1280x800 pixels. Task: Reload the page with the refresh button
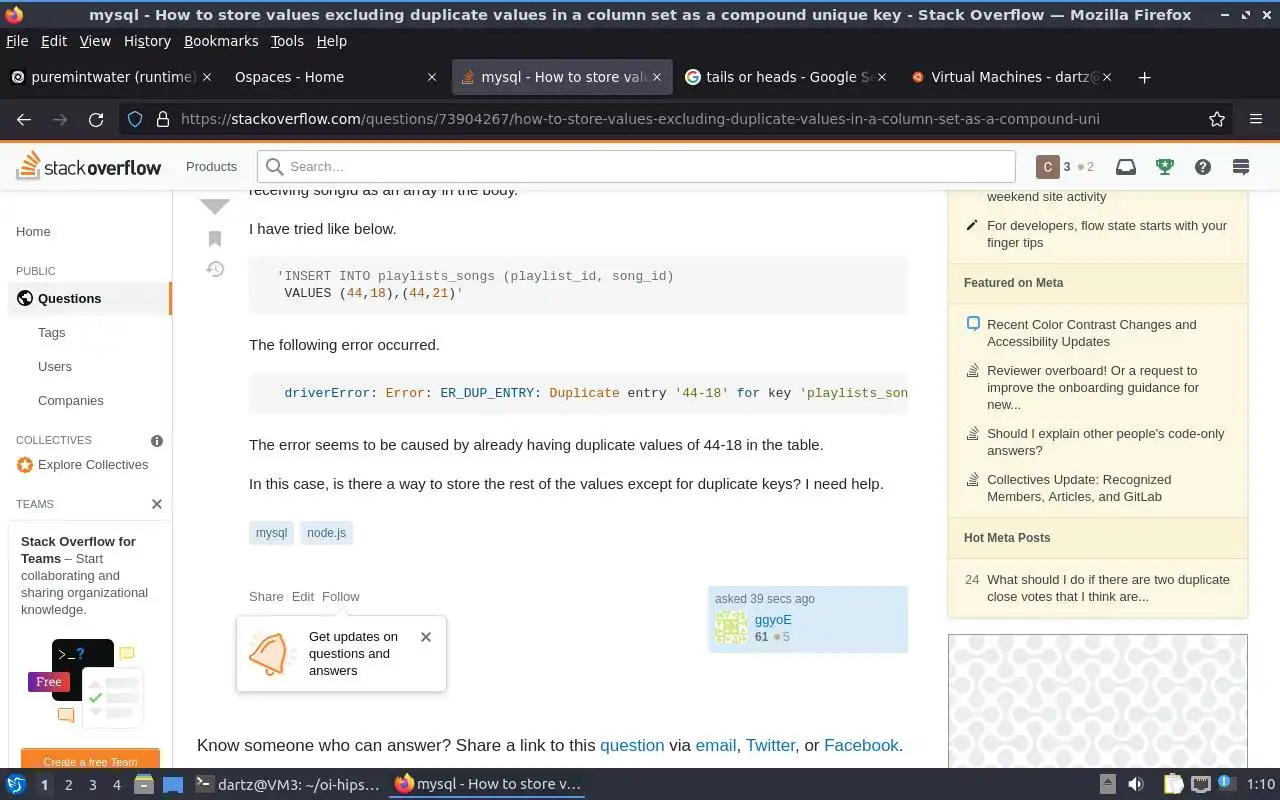point(96,119)
